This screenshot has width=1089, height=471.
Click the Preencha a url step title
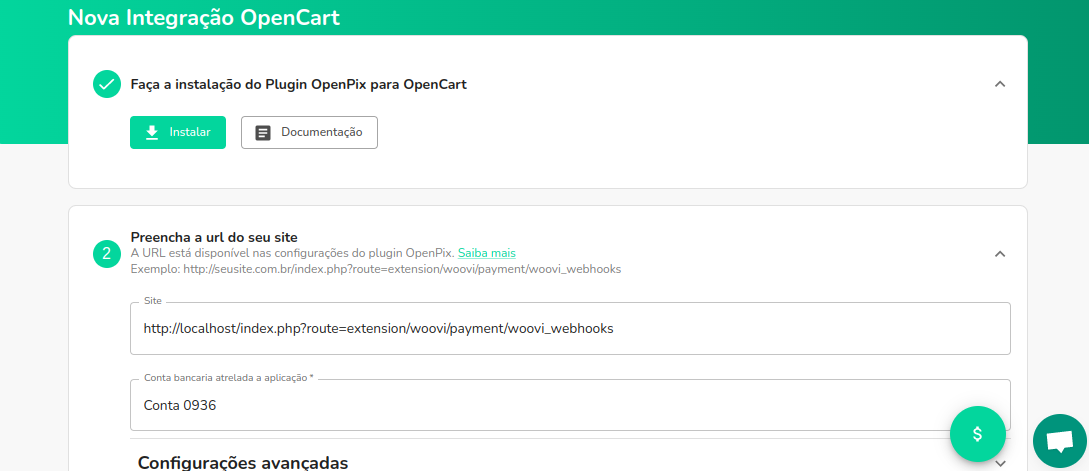pos(214,237)
